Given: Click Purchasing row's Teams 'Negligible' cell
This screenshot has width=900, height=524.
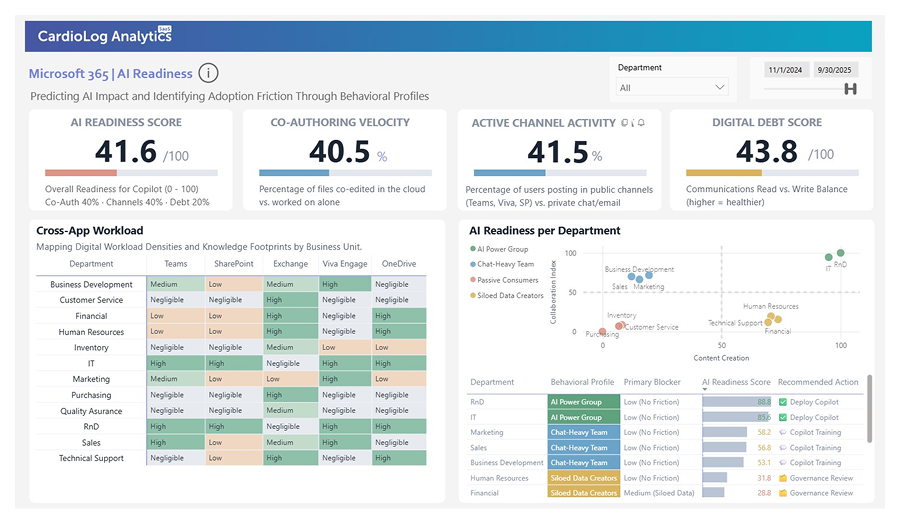Looking at the screenshot, I should tap(176, 395).
